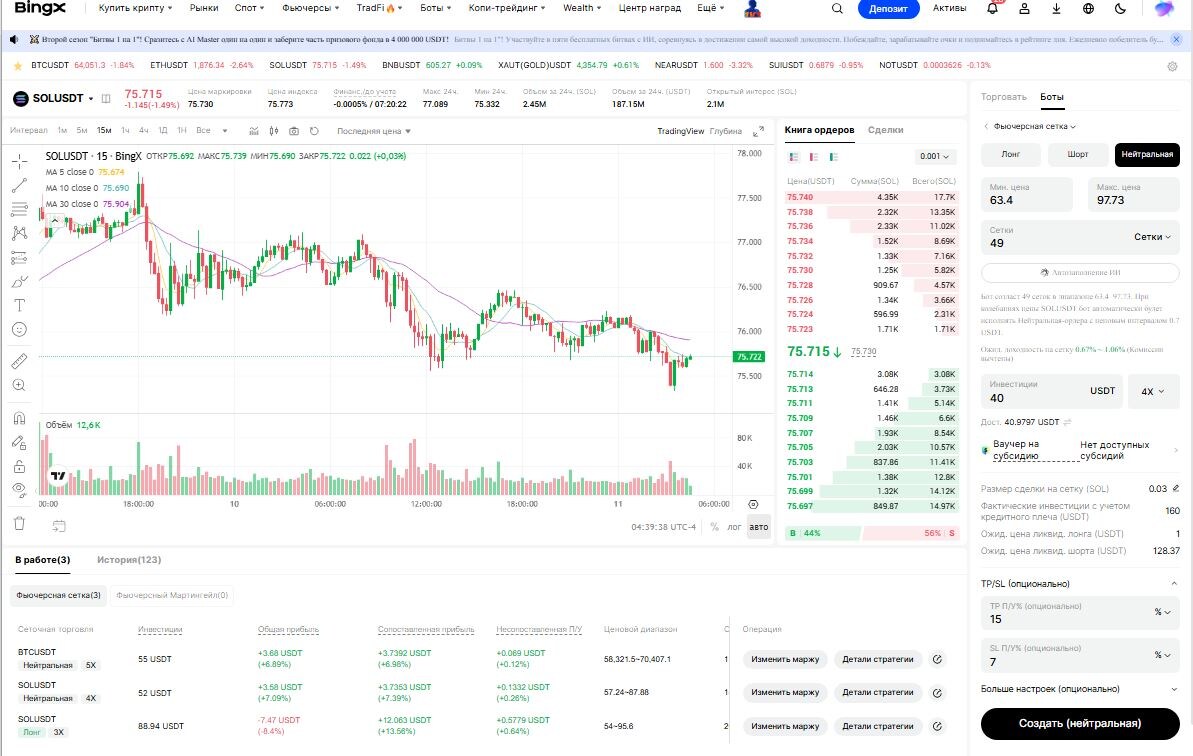Select the Neutral grid direction
1193x756 pixels.
click(1147, 154)
